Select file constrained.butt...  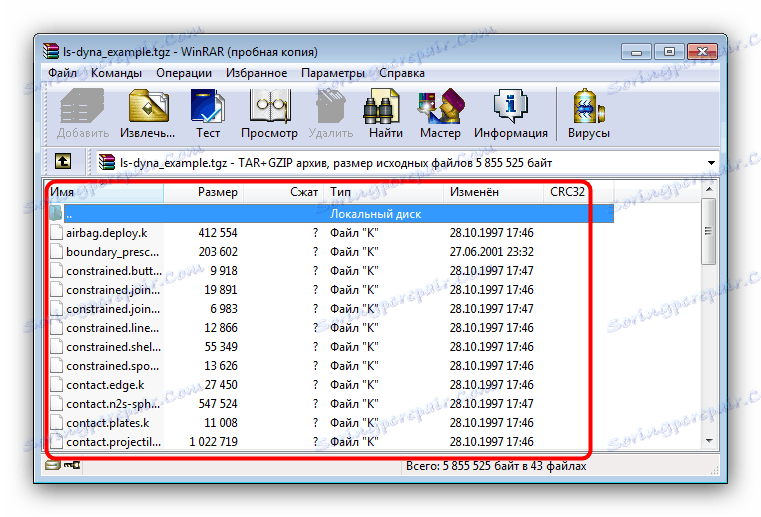(114, 271)
